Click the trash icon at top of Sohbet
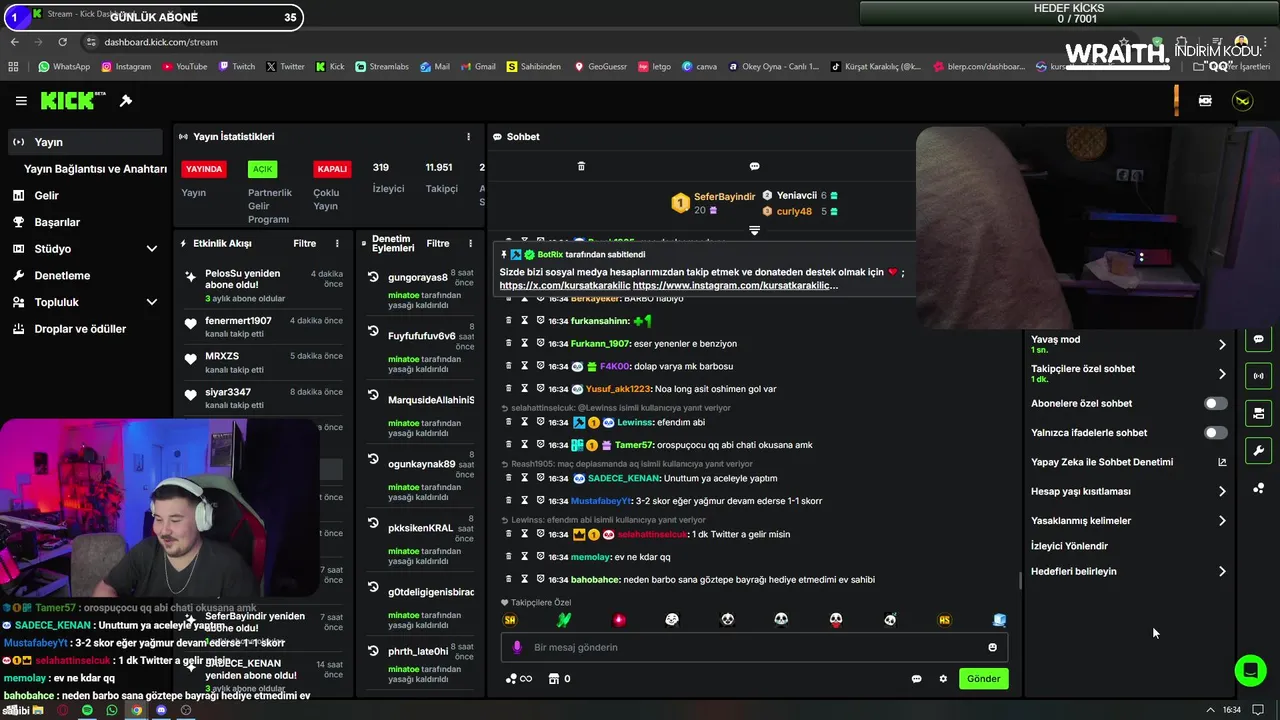 (581, 166)
